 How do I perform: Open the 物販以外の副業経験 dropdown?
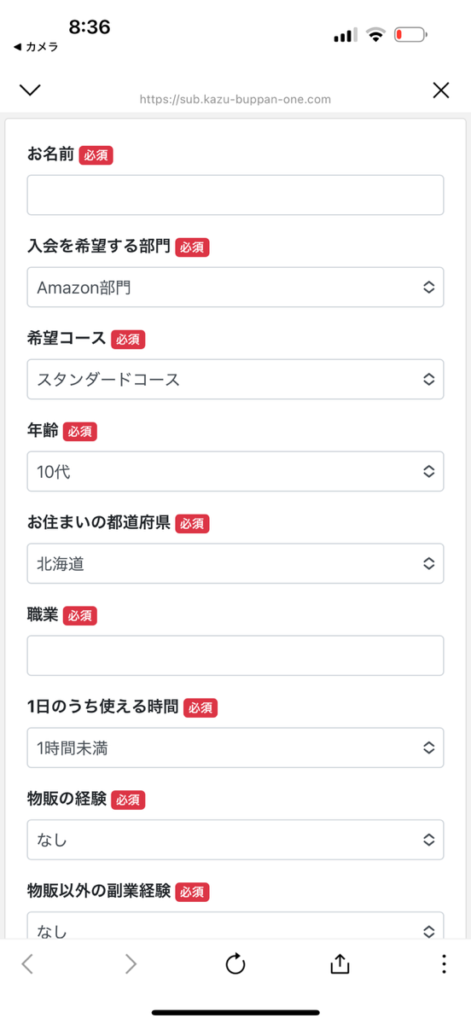click(235, 925)
